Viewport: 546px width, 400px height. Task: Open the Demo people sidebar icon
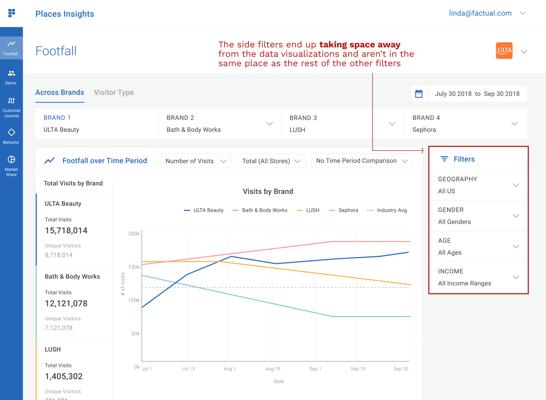pos(11,77)
